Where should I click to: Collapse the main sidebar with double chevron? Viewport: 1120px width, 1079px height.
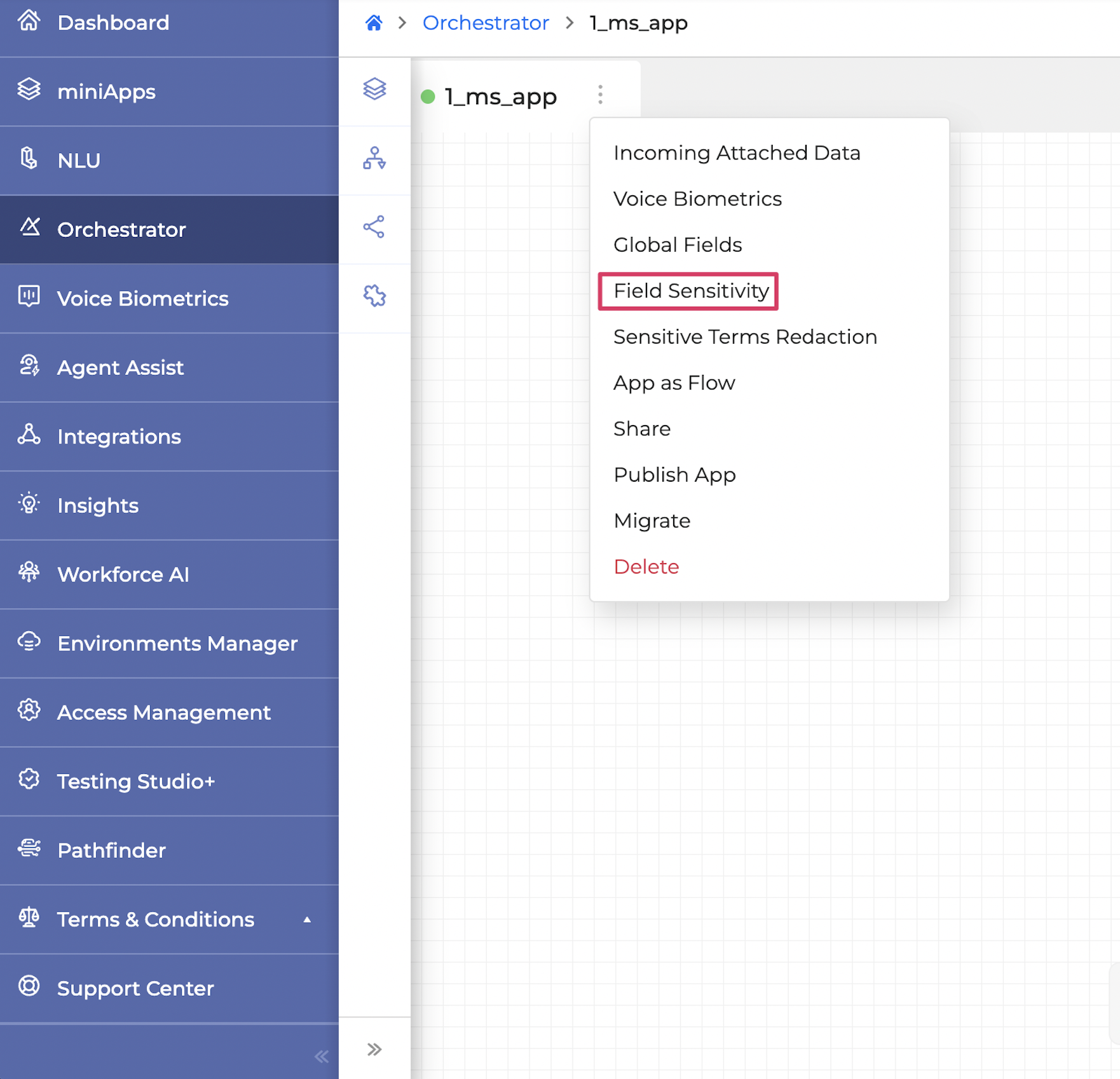(x=322, y=1056)
